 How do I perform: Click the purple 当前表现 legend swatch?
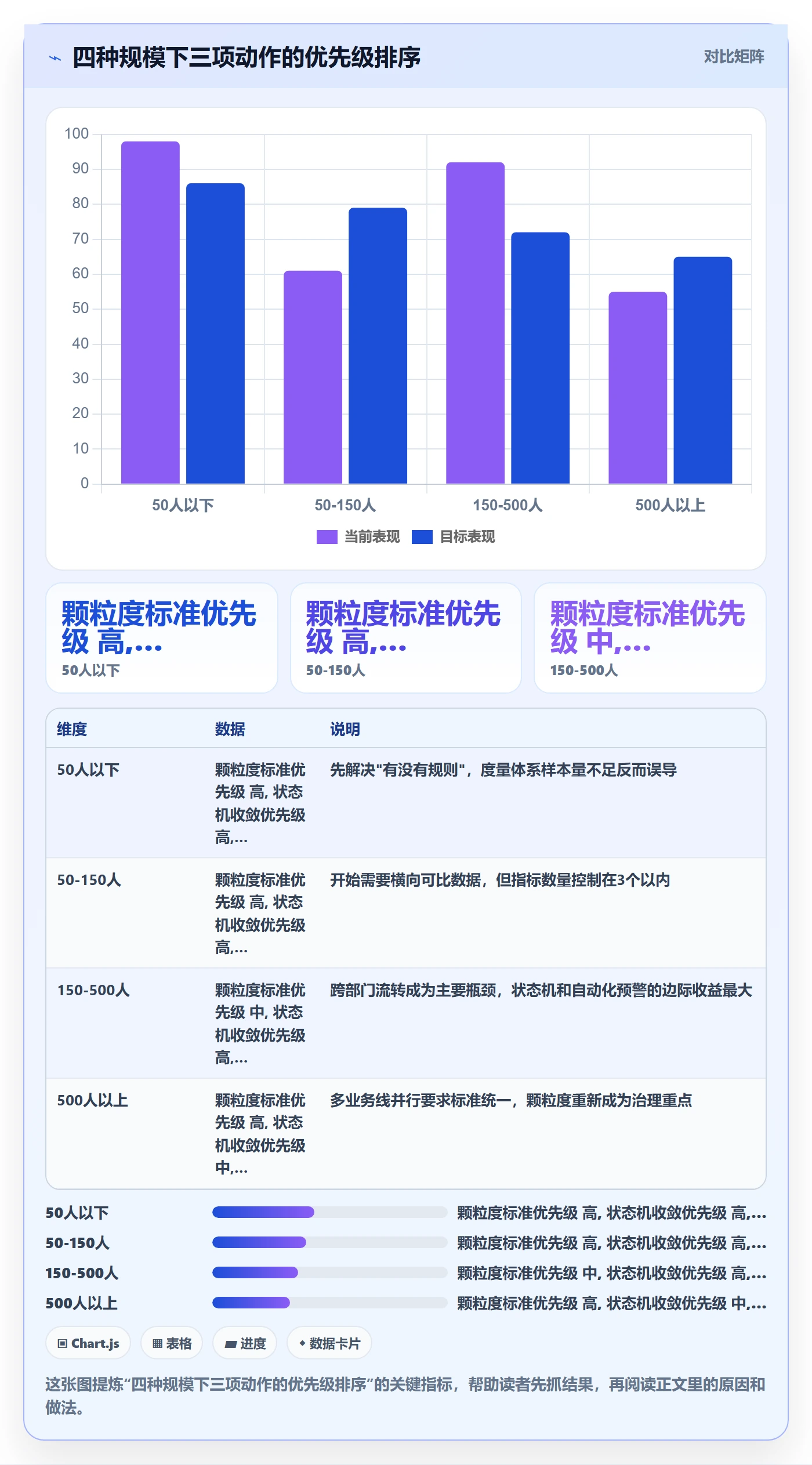click(x=327, y=537)
